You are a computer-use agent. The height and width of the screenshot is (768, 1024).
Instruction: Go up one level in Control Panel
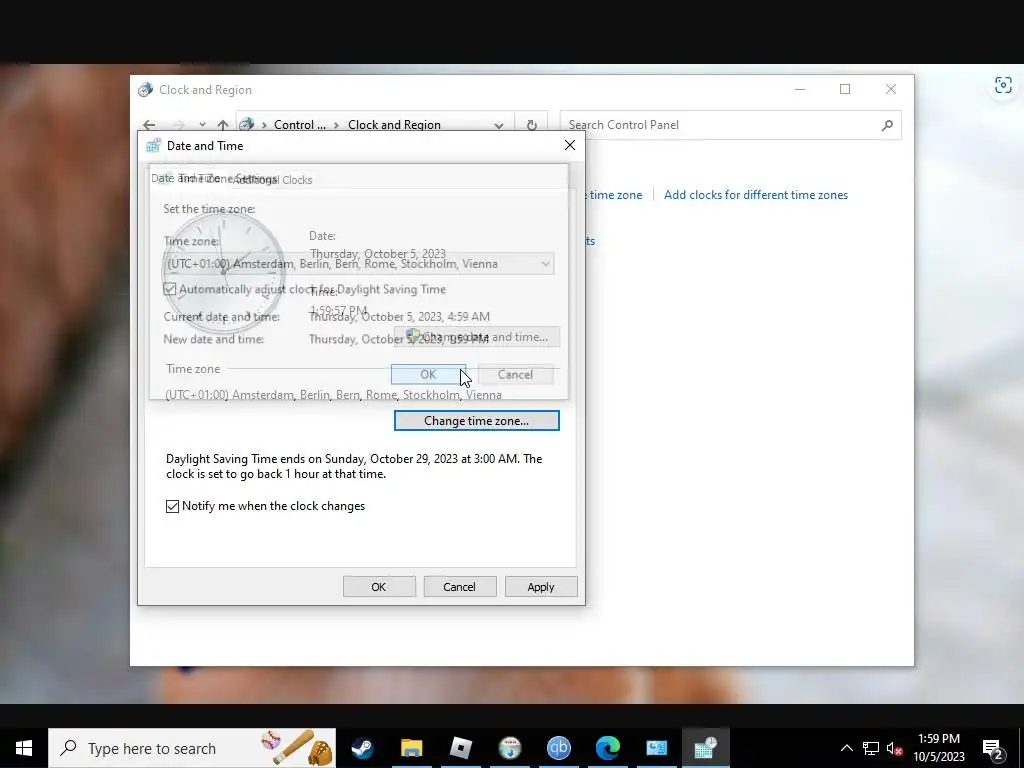[223, 125]
